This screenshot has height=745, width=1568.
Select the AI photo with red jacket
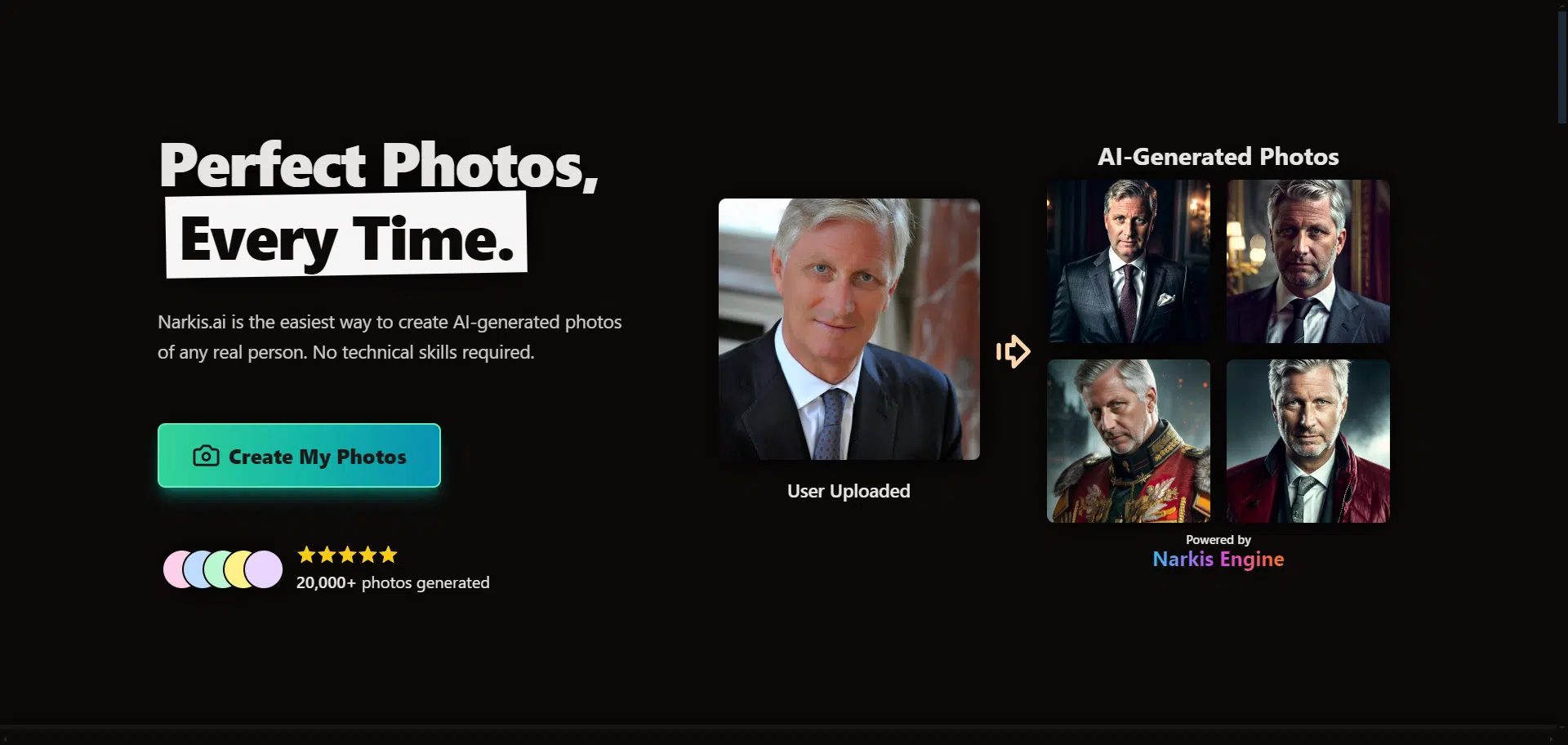point(1308,441)
